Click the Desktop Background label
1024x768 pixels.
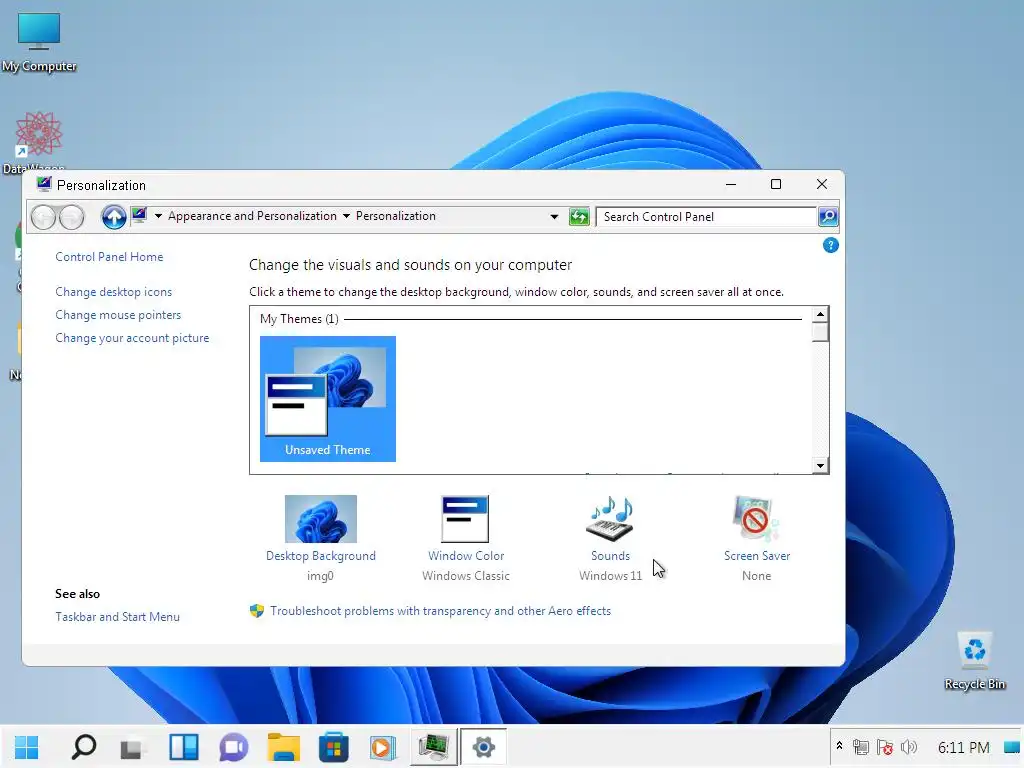321,556
